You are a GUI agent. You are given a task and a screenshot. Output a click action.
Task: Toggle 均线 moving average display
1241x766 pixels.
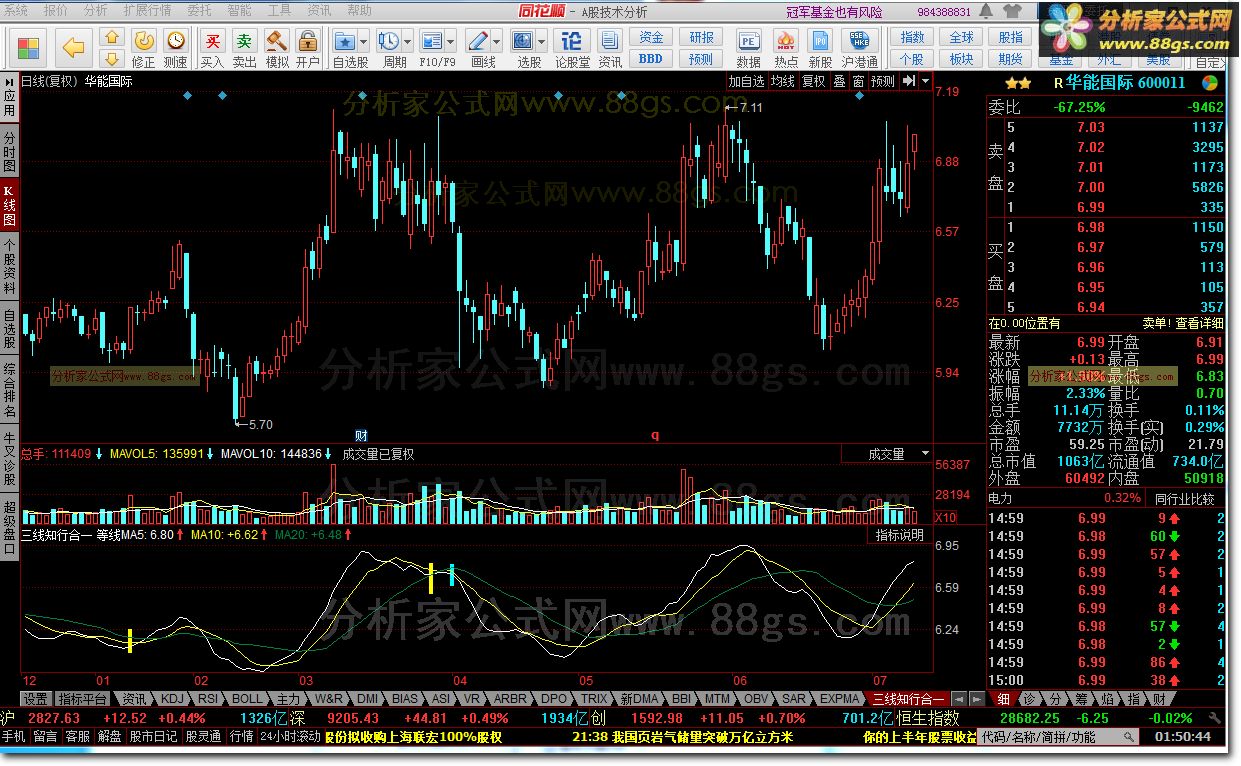783,81
